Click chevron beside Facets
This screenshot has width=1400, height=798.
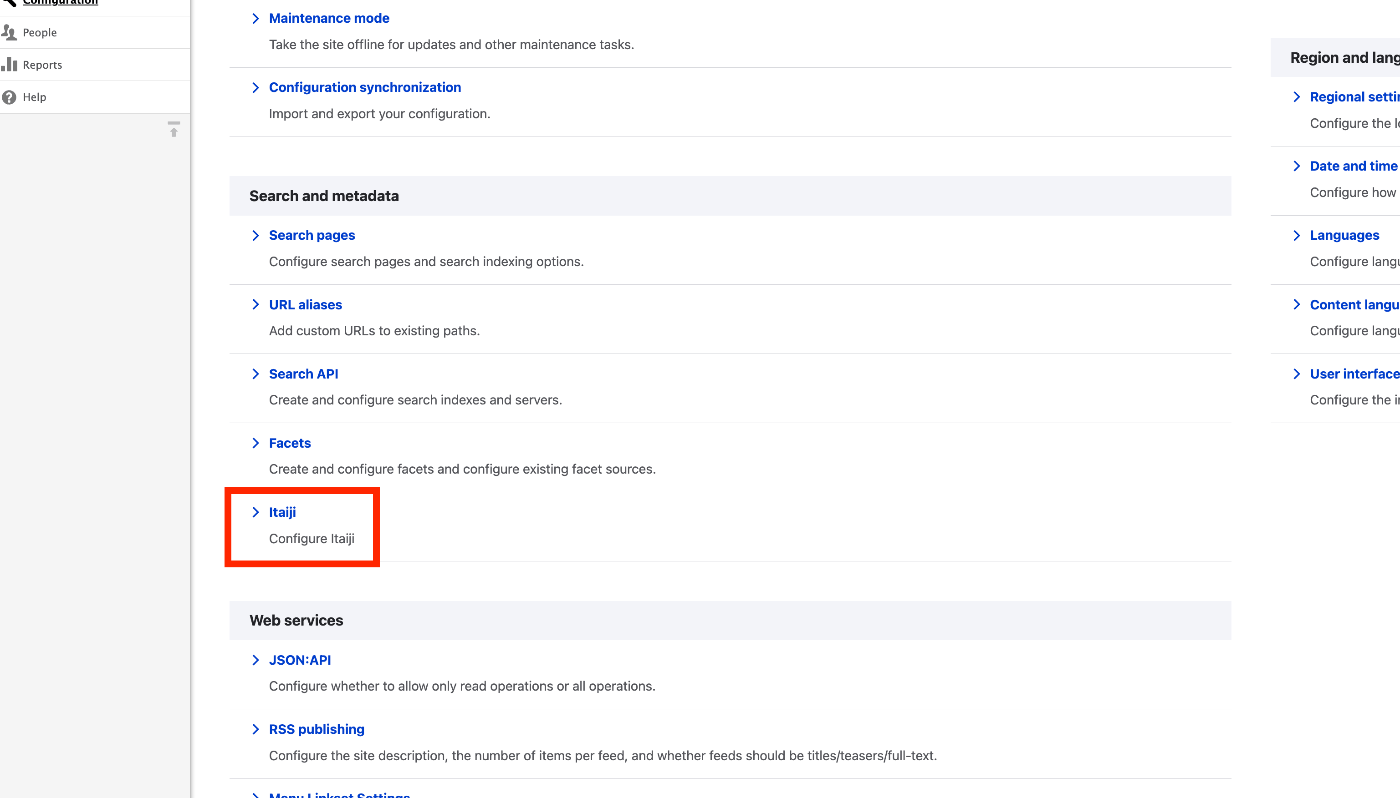256,442
